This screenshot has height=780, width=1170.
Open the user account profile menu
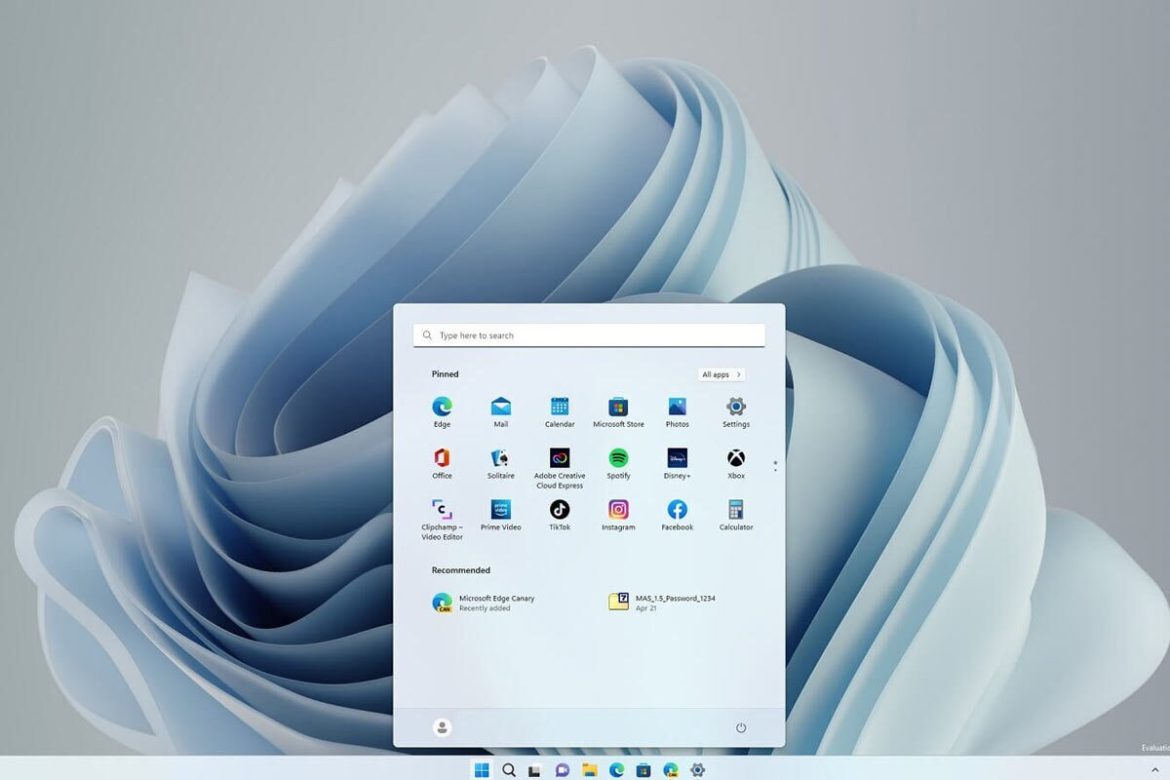pyautogui.click(x=442, y=728)
